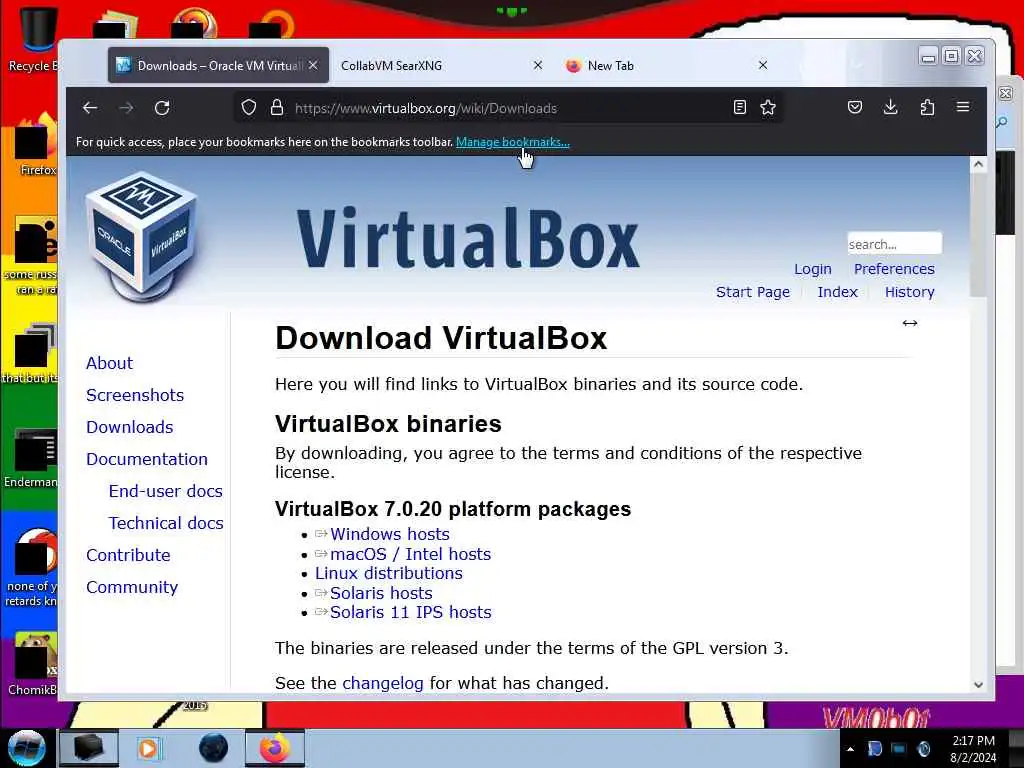Image resolution: width=1024 pixels, height=768 pixels.
Task: Open the Index link
Action: pyautogui.click(x=837, y=292)
